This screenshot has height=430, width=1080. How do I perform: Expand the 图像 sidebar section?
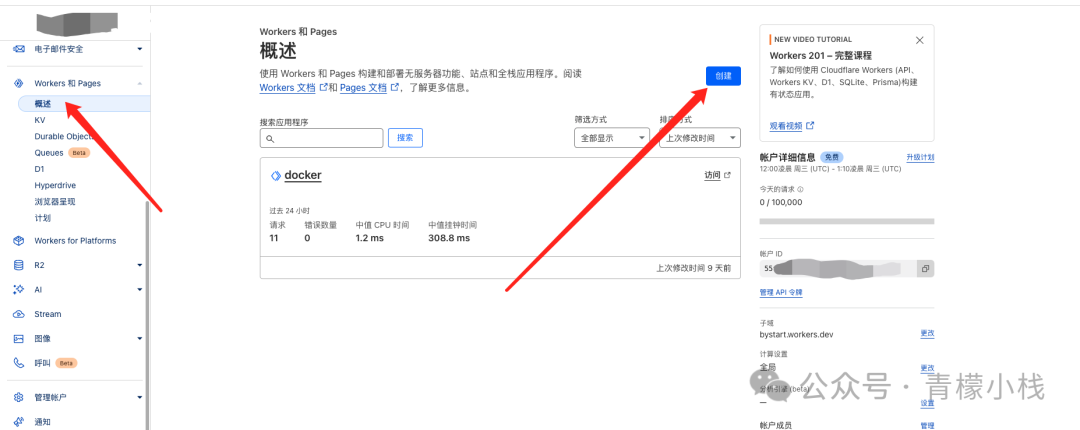(140, 339)
